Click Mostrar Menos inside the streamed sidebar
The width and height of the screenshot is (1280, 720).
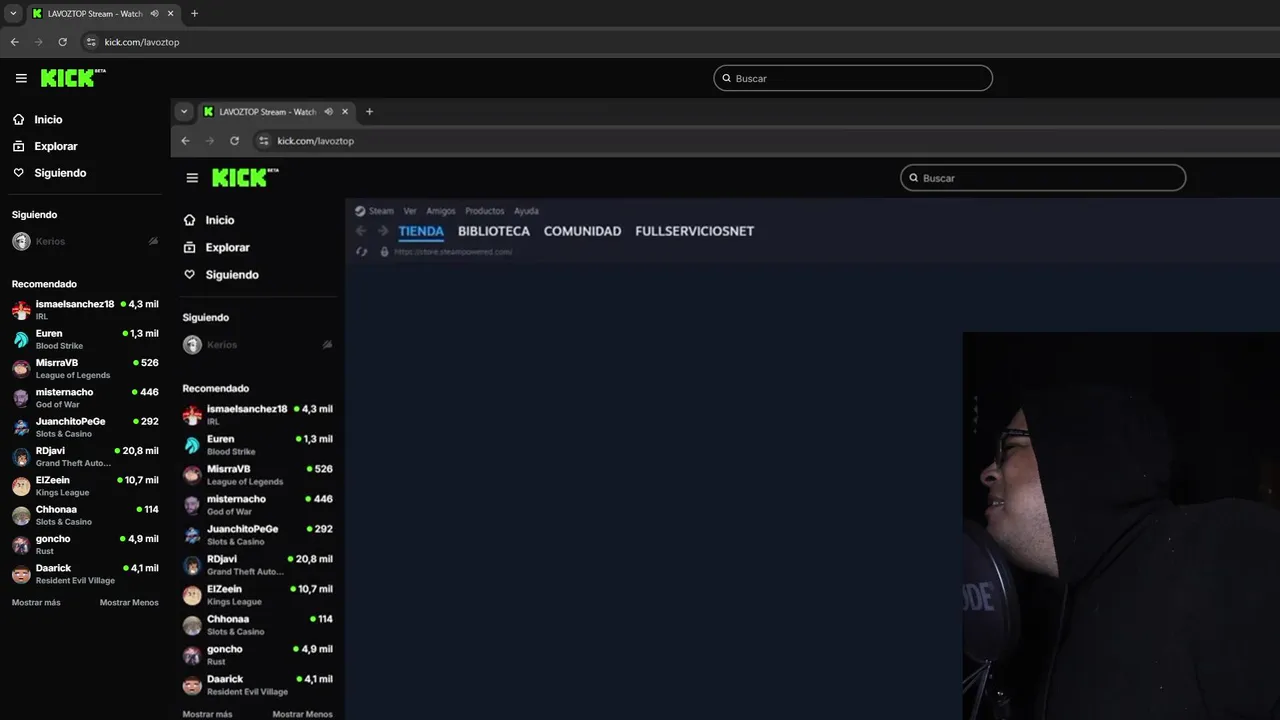pyautogui.click(x=303, y=714)
